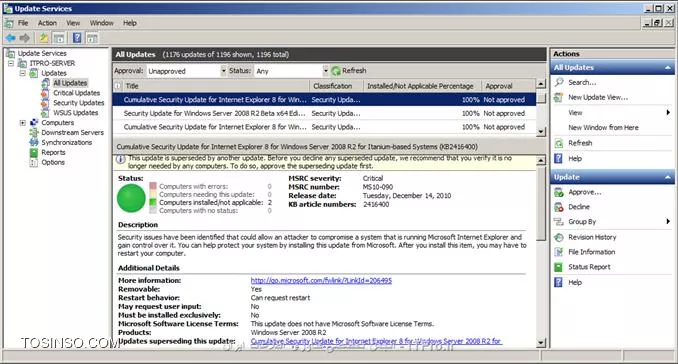
Task: Sort by Installed/Not Applicable Percentage column header
Action: tap(422, 86)
